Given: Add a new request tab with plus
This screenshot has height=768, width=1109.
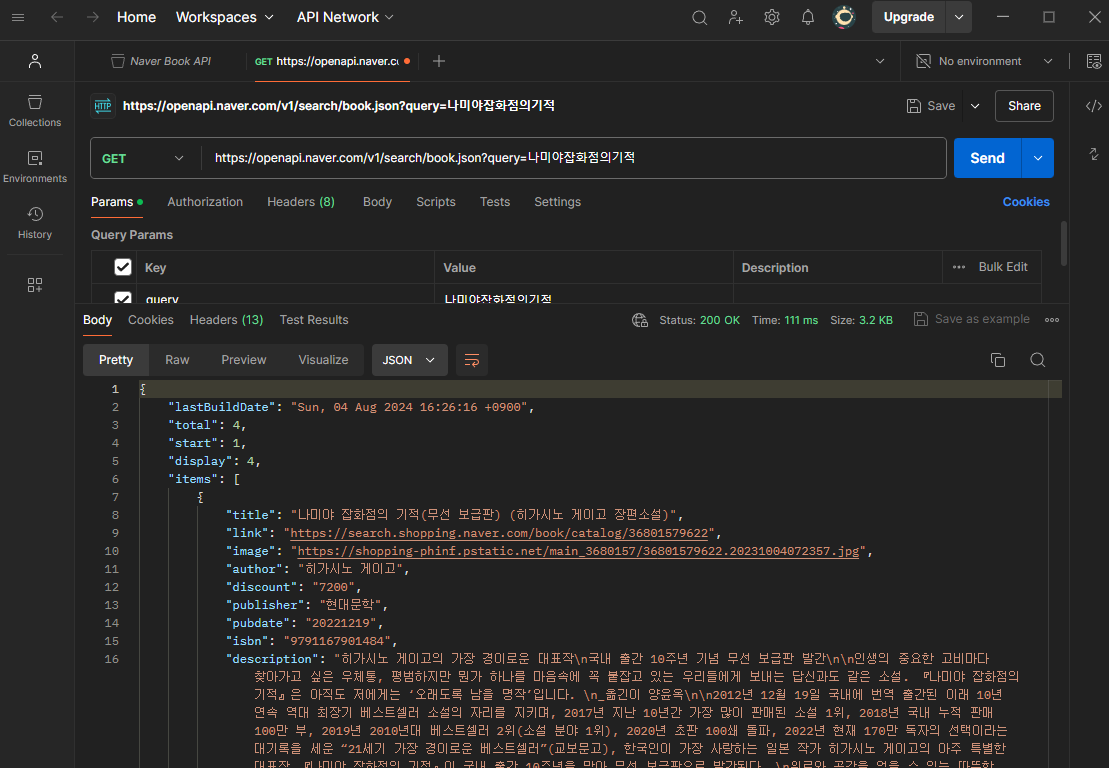Looking at the screenshot, I should (439, 62).
